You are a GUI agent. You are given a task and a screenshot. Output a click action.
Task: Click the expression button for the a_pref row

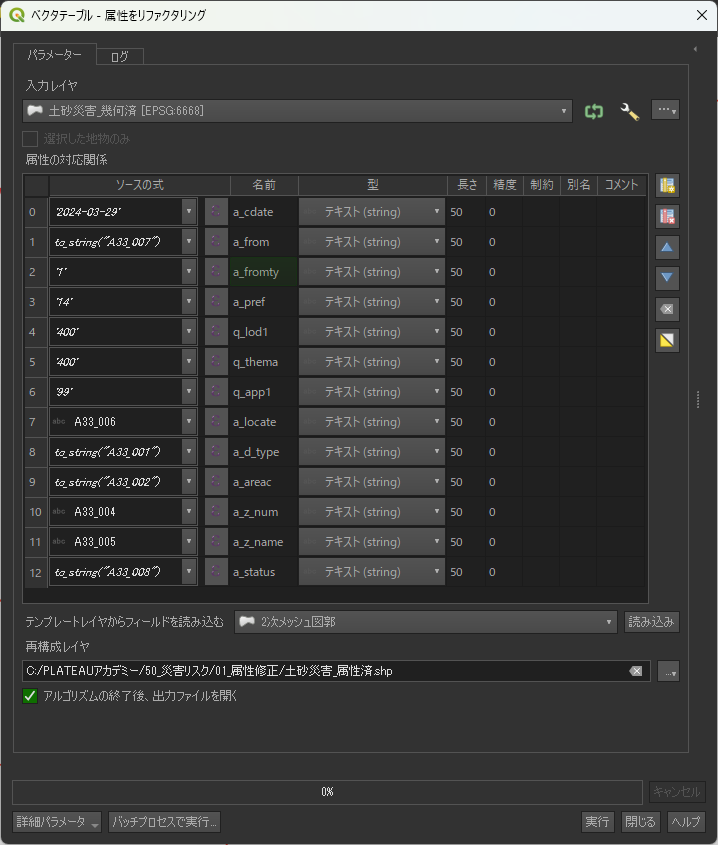click(x=216, y=302)
